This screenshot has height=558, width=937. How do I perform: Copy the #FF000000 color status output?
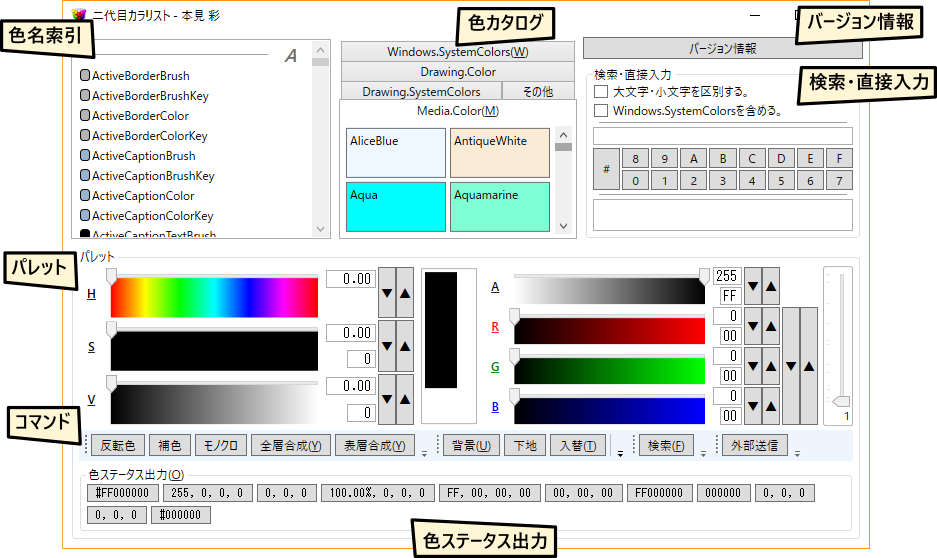coord(123,493)
